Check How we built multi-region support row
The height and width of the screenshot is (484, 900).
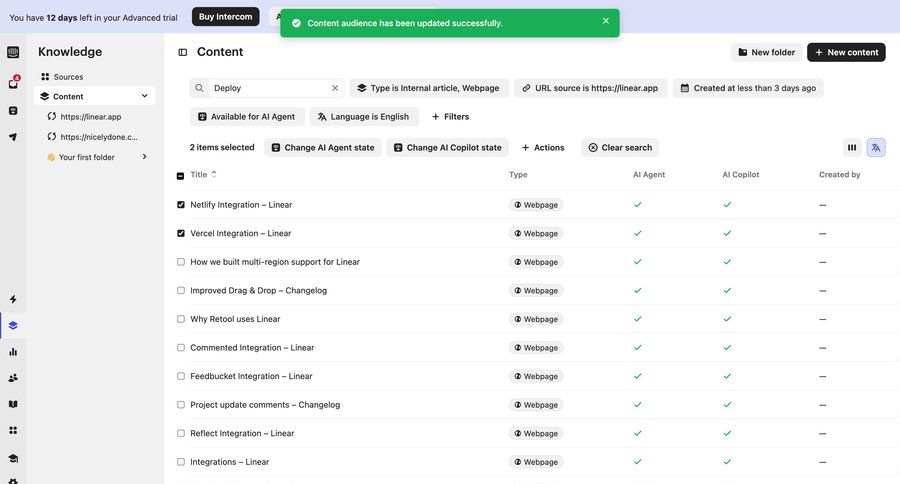point(181,262)
